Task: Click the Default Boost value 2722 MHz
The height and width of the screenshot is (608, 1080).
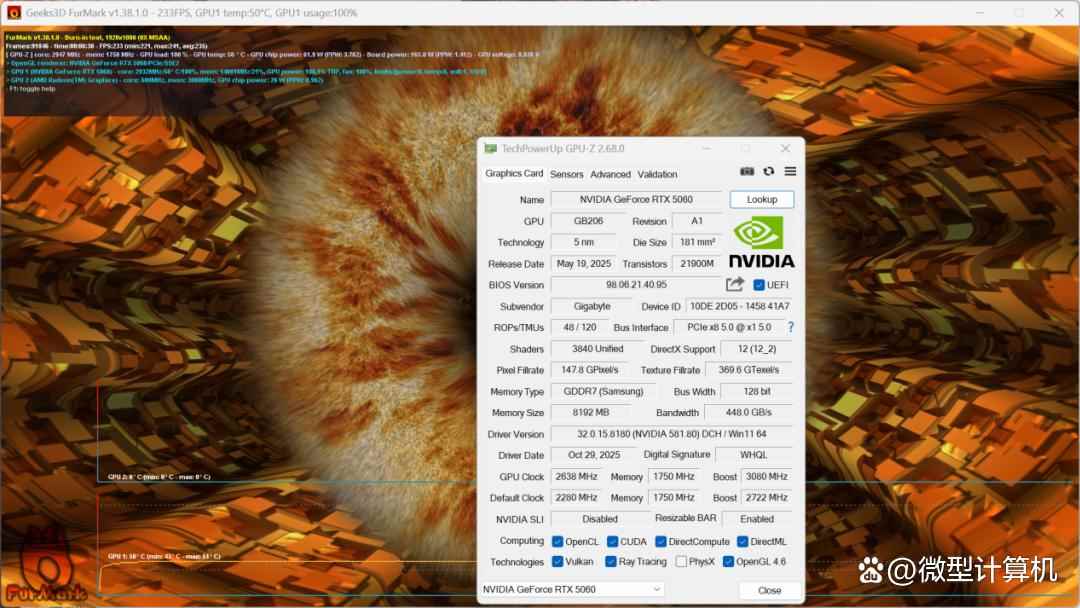Action: pos(767,498)
